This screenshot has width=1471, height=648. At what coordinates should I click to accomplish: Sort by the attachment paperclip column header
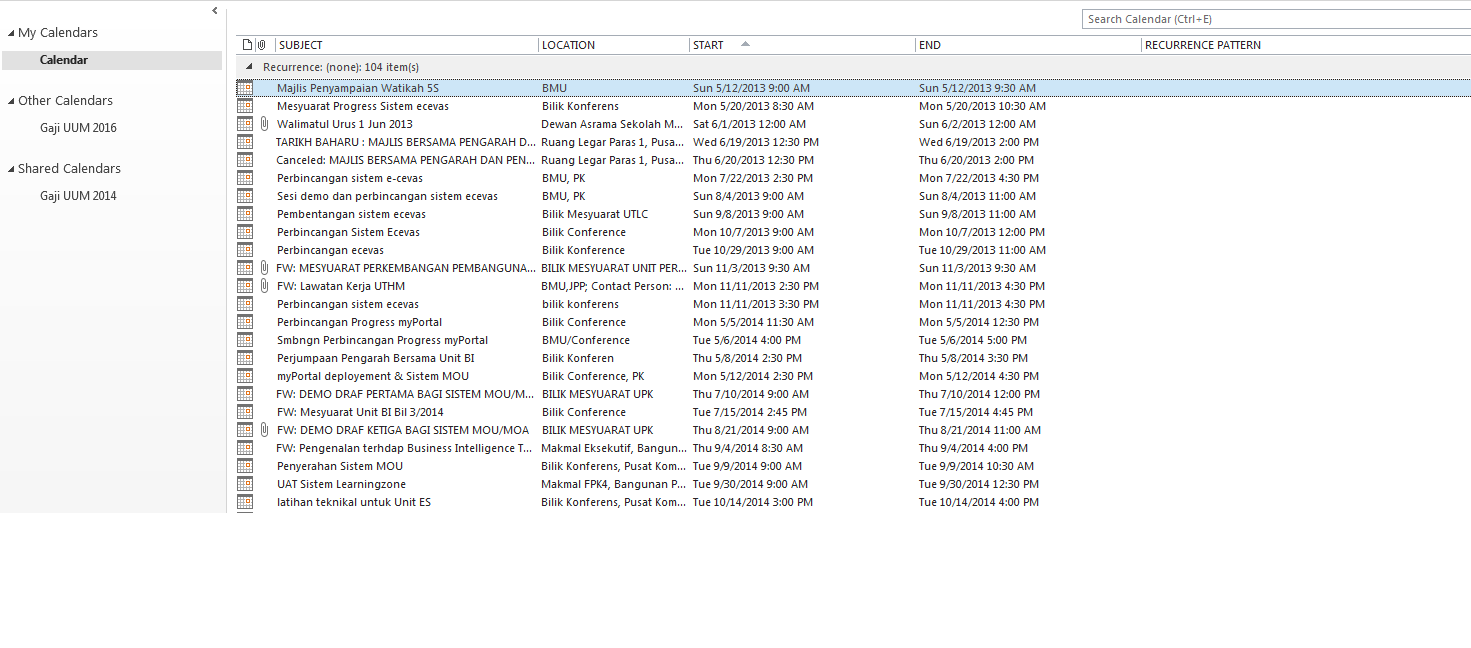262,45
